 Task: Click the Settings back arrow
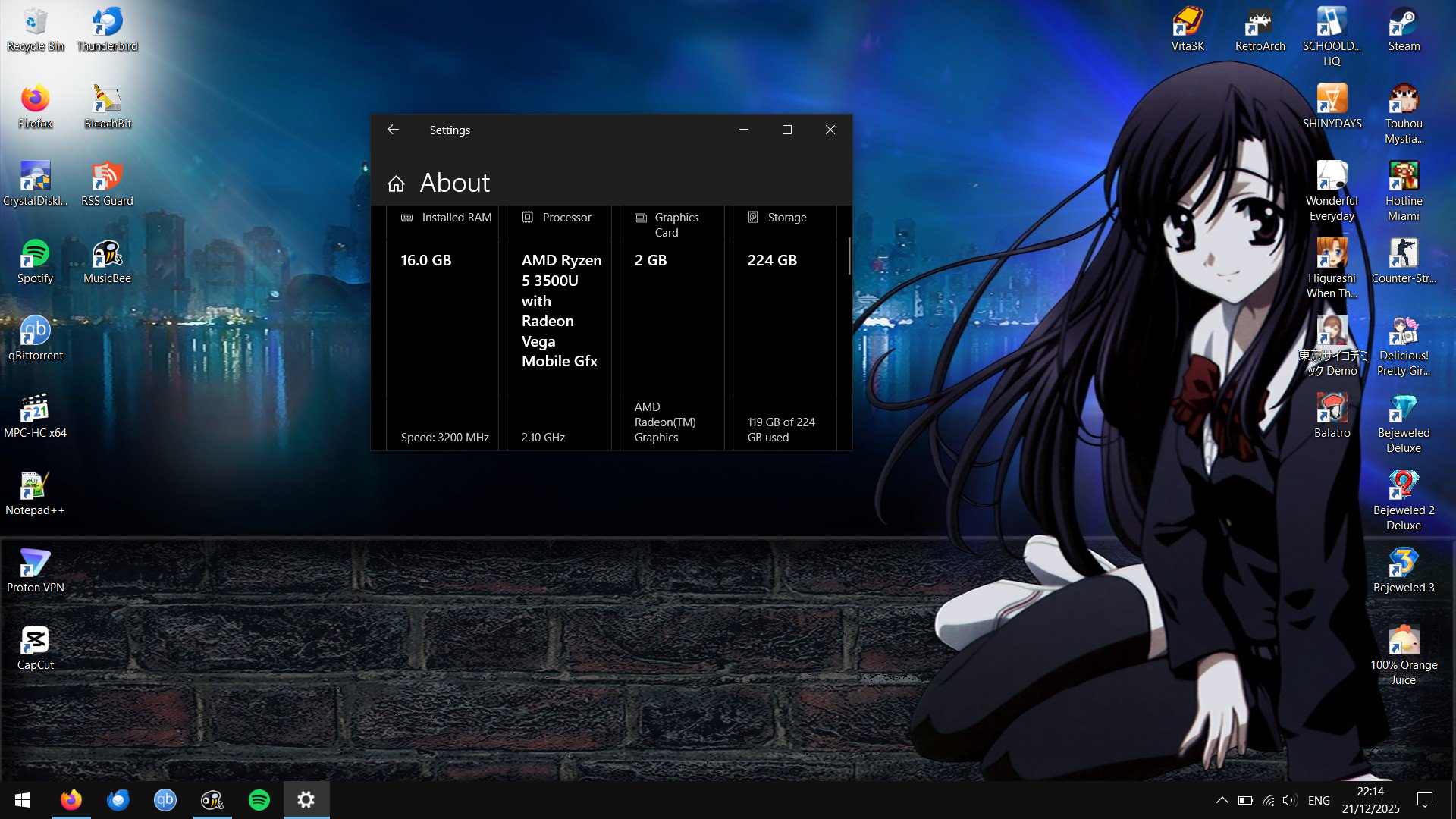[x=393, y=130]
